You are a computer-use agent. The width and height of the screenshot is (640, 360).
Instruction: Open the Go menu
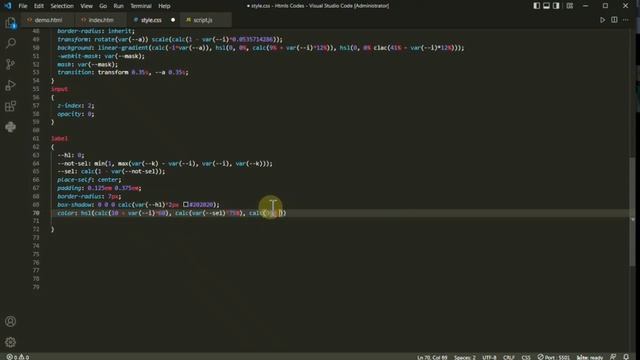click(103, 6)
